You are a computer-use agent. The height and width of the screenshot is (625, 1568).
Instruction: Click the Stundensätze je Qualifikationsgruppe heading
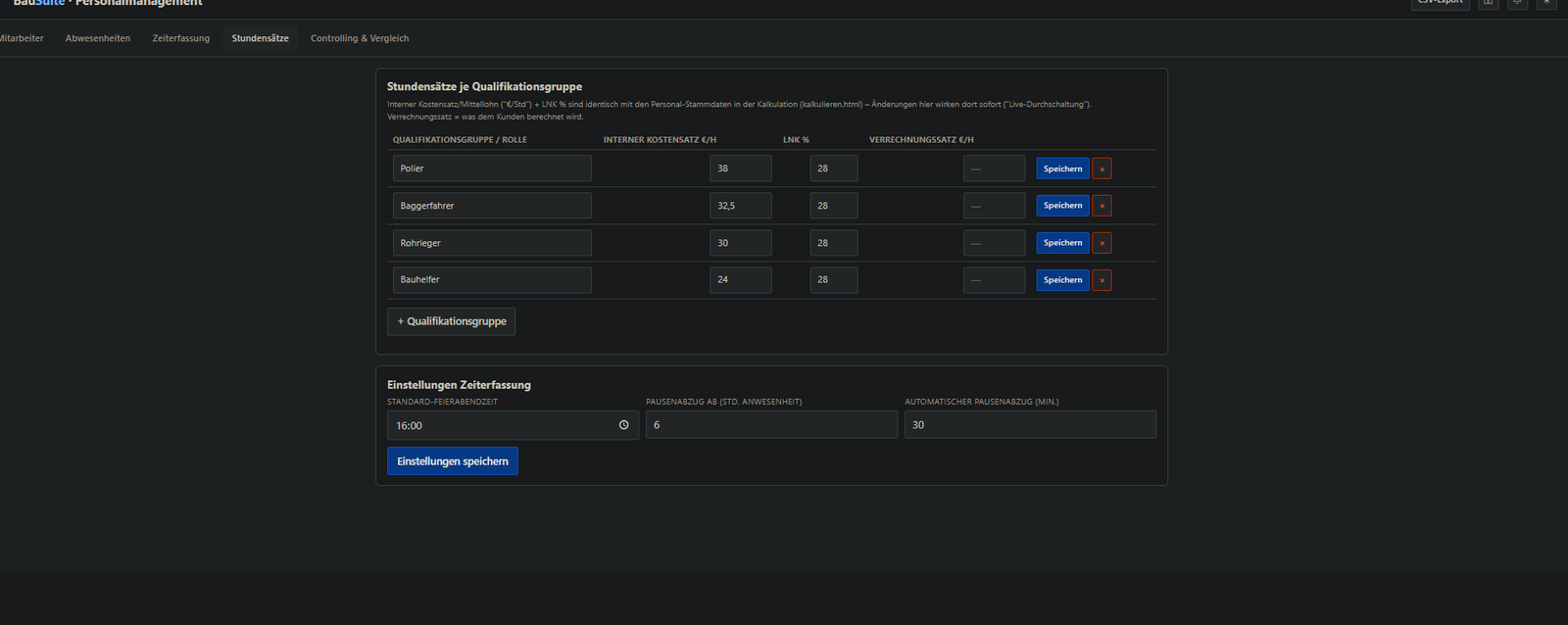[484, 86]
